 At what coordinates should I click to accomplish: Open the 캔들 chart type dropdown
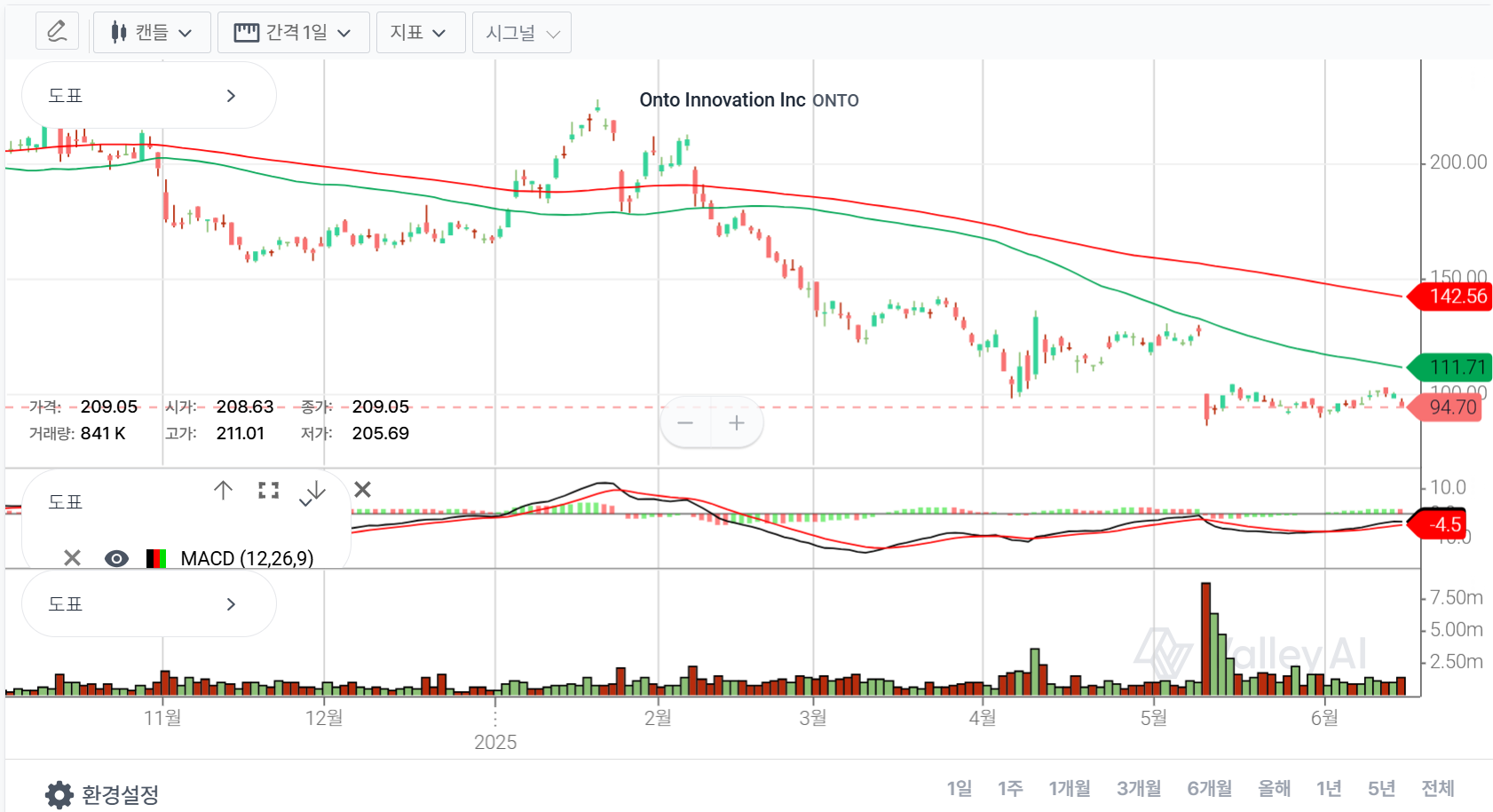[x=152, y=33]
